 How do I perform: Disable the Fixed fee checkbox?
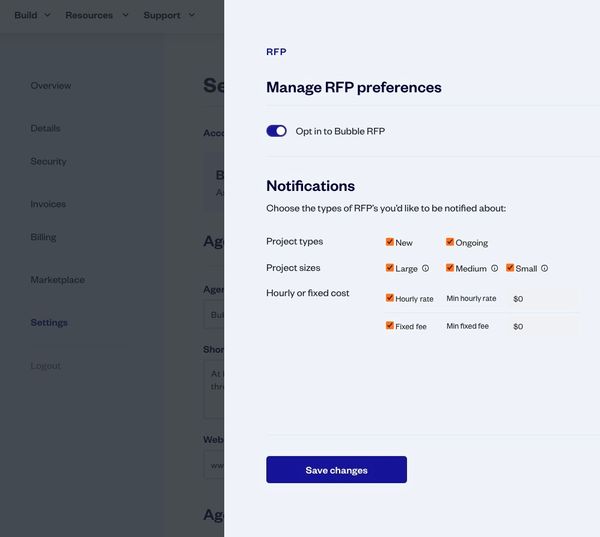point(390,326)
